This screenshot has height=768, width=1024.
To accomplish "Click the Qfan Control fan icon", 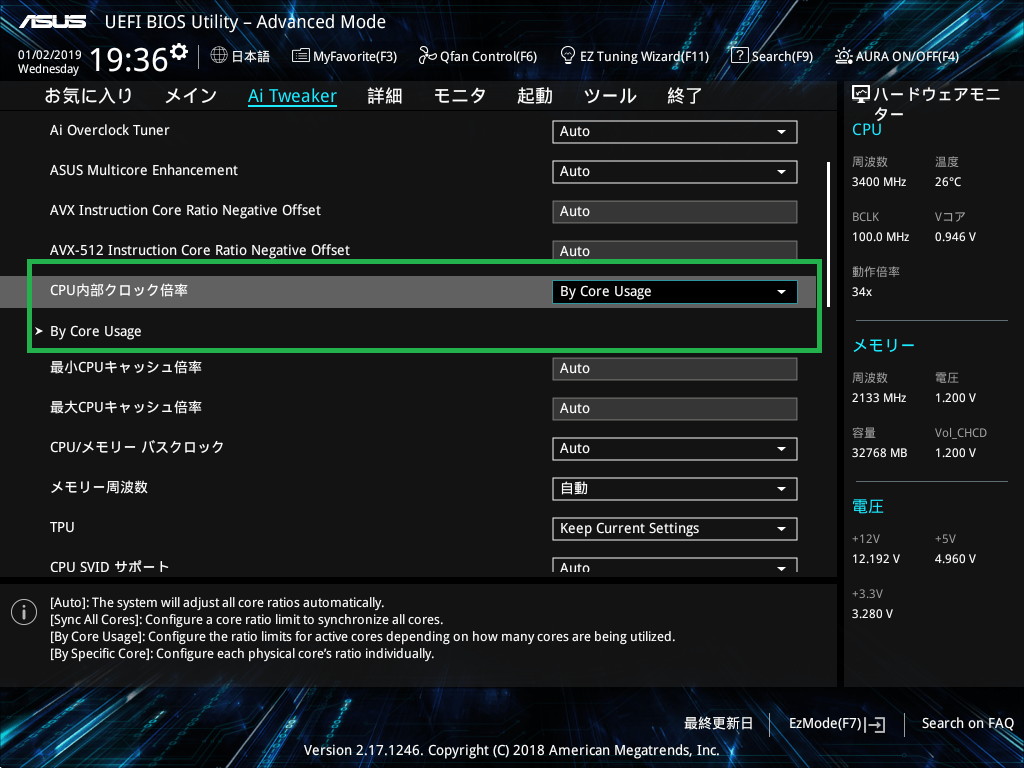I will (427, 56).
